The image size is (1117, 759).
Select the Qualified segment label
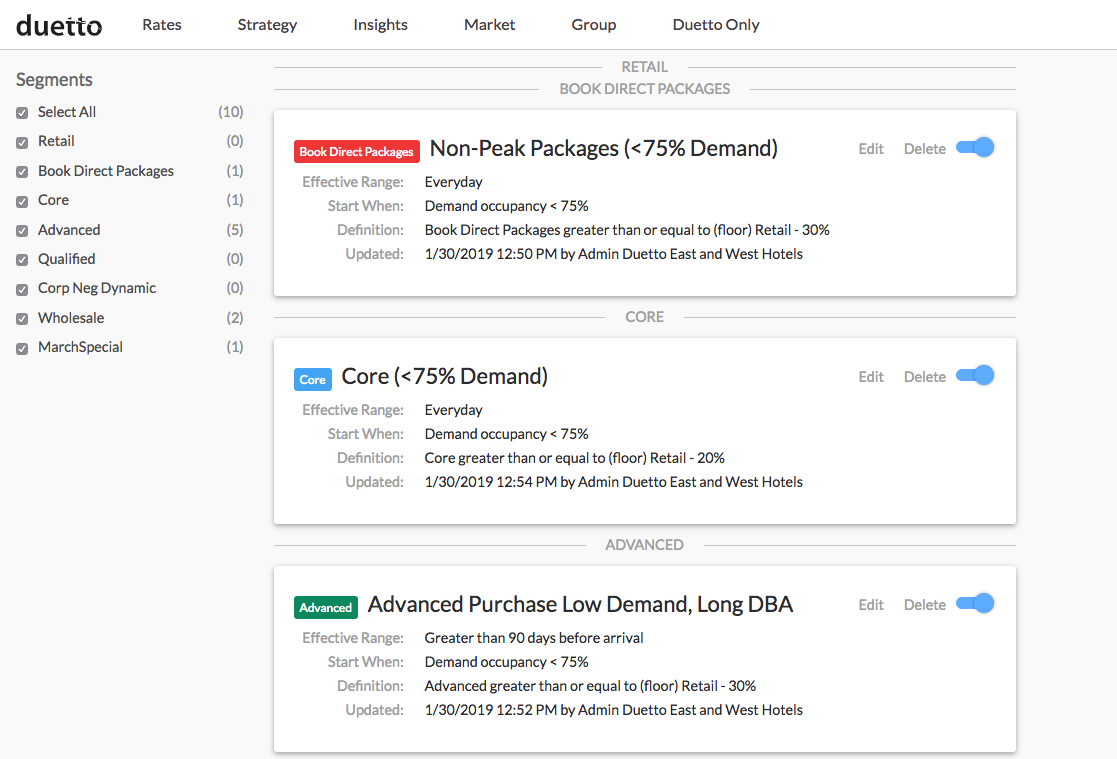(66, 259)
